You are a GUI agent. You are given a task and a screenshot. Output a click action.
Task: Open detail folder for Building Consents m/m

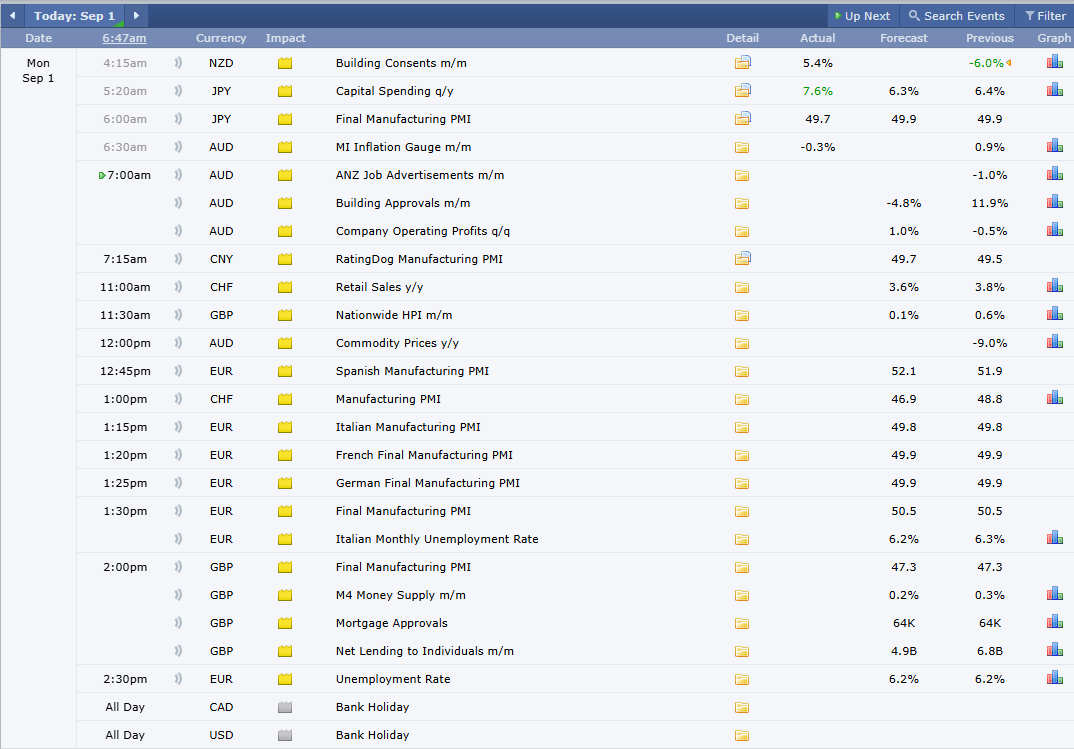(742, 63)
